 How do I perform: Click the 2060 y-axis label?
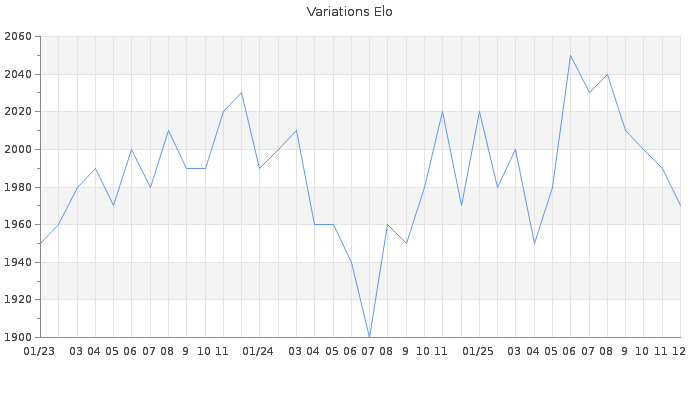click(18, 37)
